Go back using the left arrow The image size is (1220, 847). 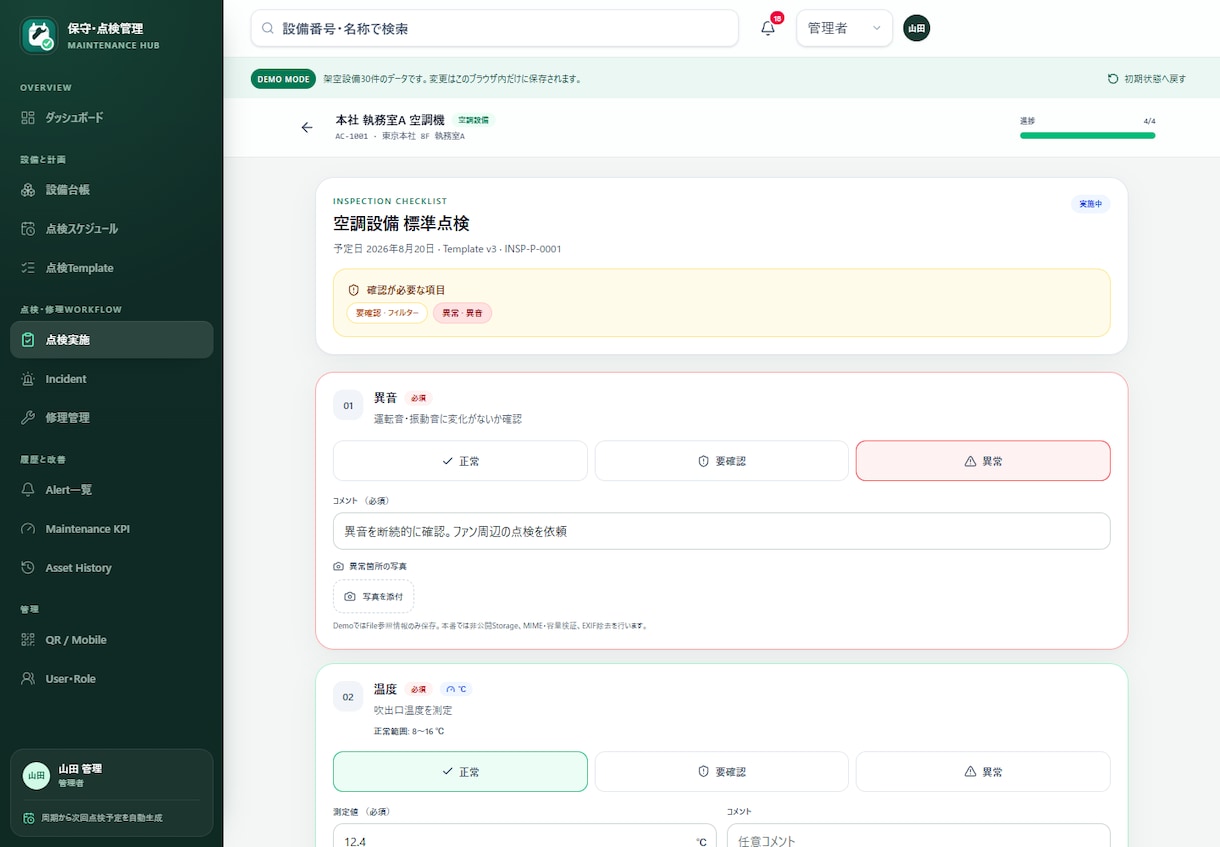pyautogui.click(x=307, y=128)
